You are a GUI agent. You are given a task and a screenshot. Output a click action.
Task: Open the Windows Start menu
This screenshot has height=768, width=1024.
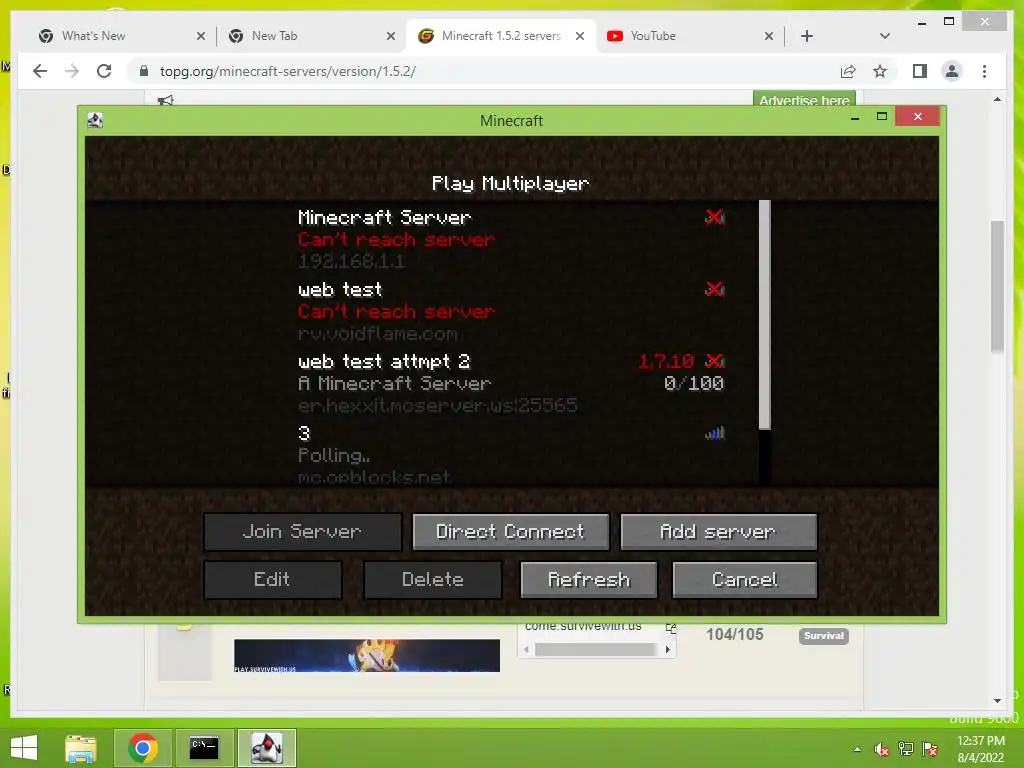(24, 748)
